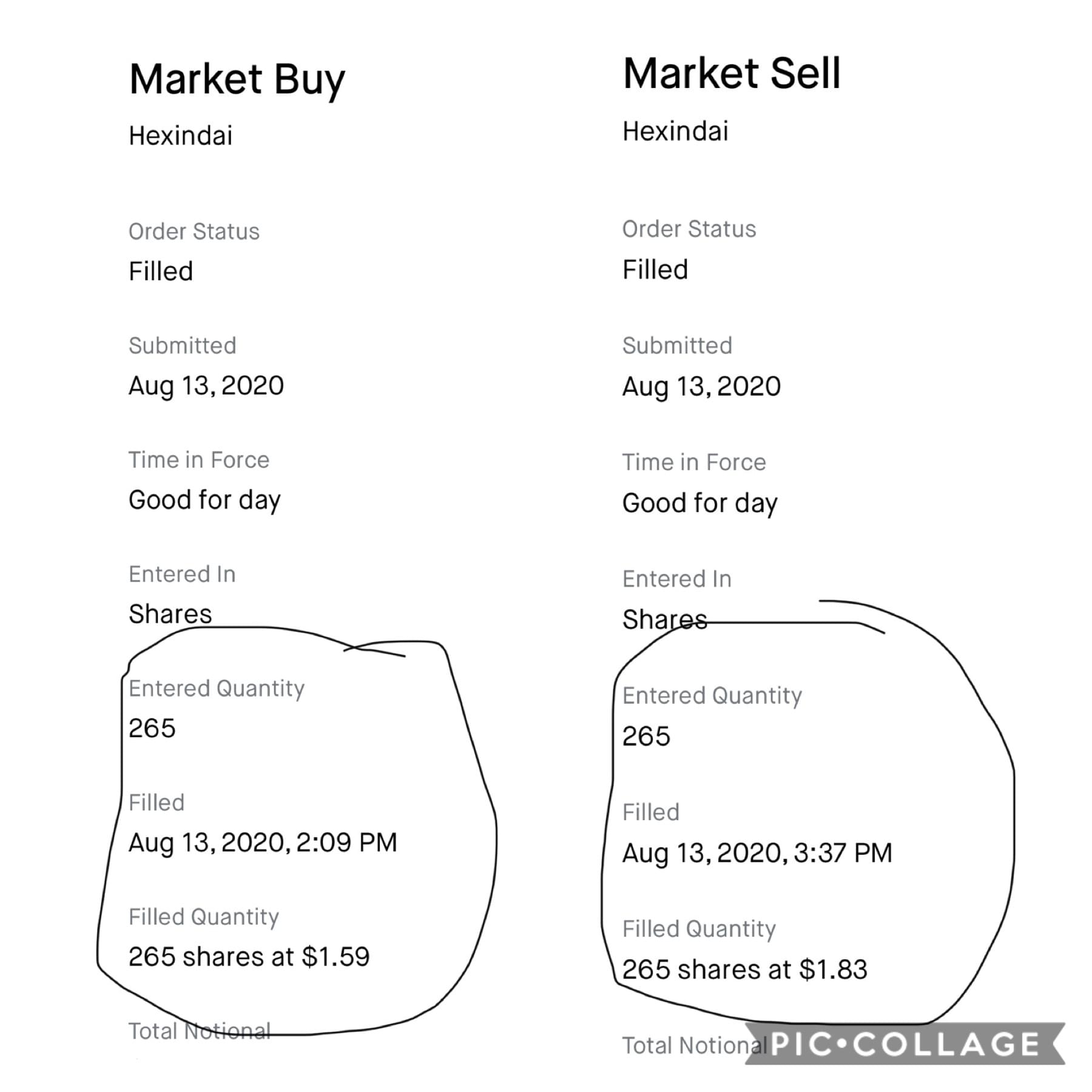1092x1092 pixels.
Task: Click "265 shares at $1.83" text
Action: point(744,969)
